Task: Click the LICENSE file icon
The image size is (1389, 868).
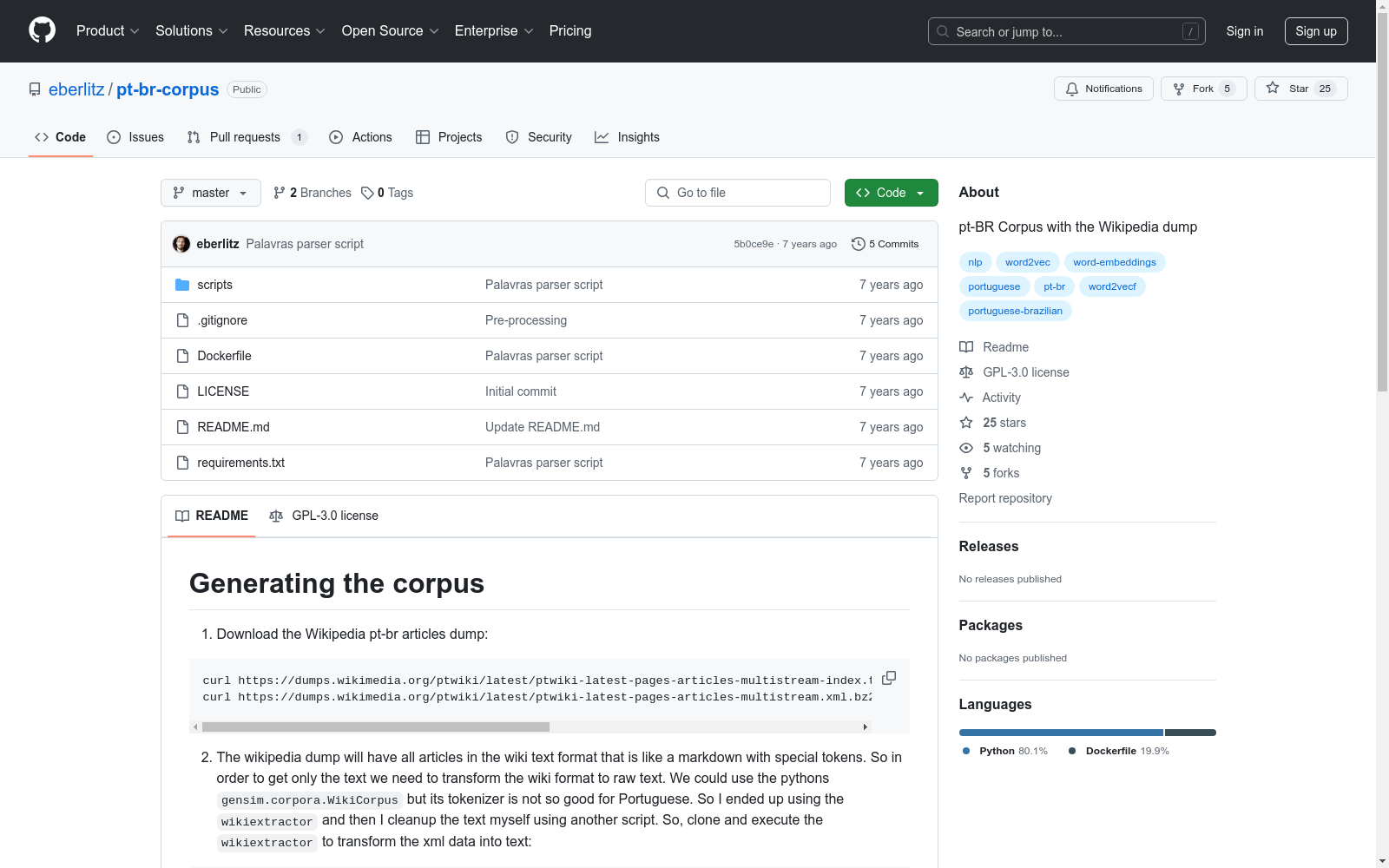Action: tap(182, 391)
